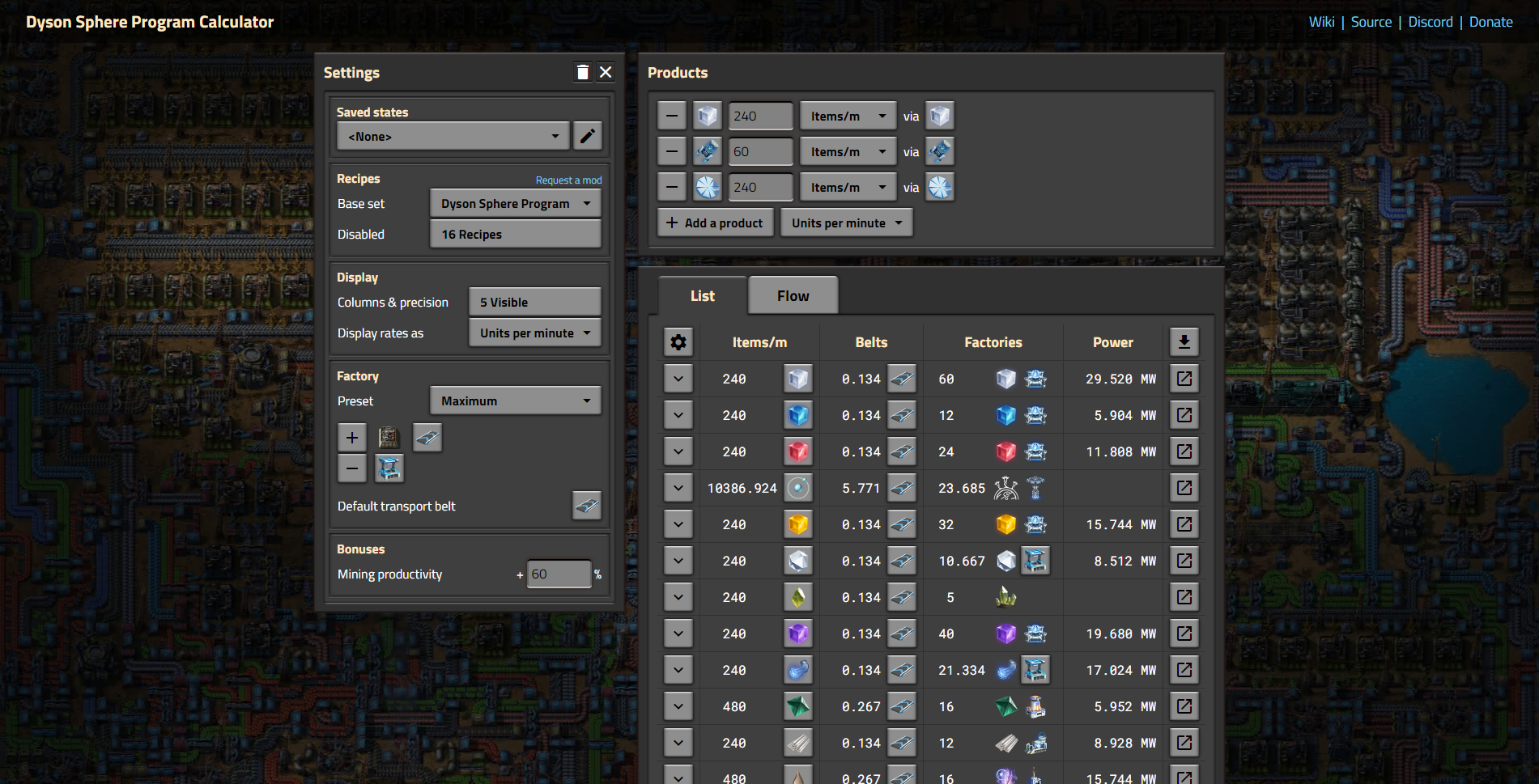Click the via recipe icon in first product row

point(940,116)
